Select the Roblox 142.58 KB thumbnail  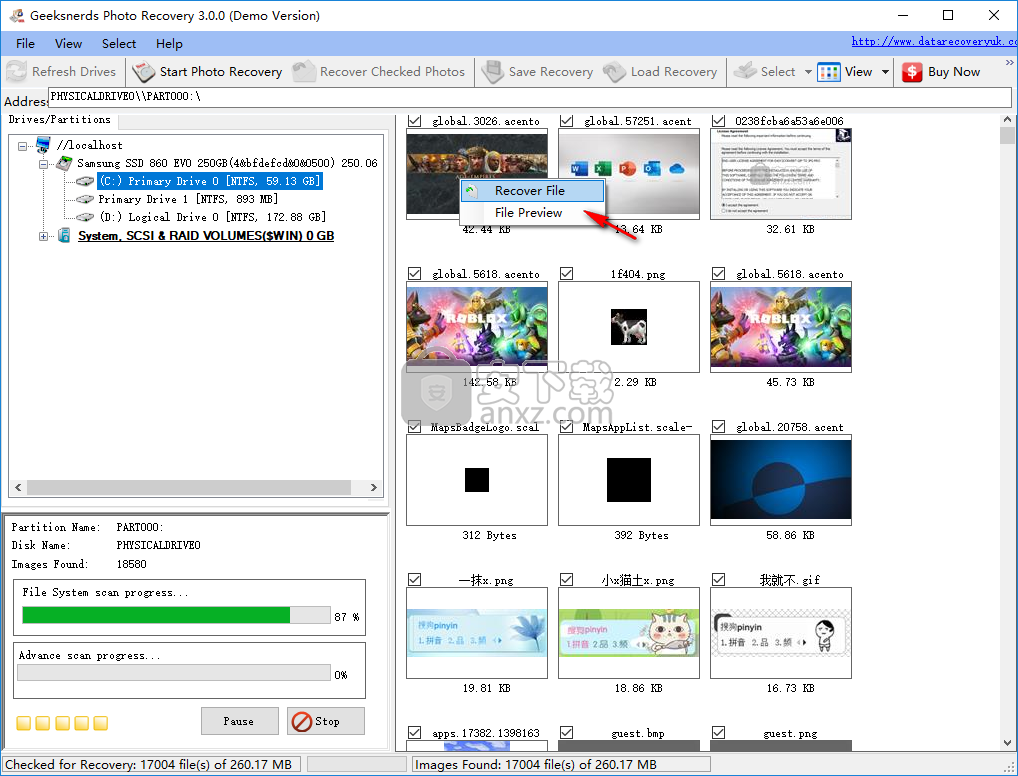pyautogui.click(x=477, y=327)
